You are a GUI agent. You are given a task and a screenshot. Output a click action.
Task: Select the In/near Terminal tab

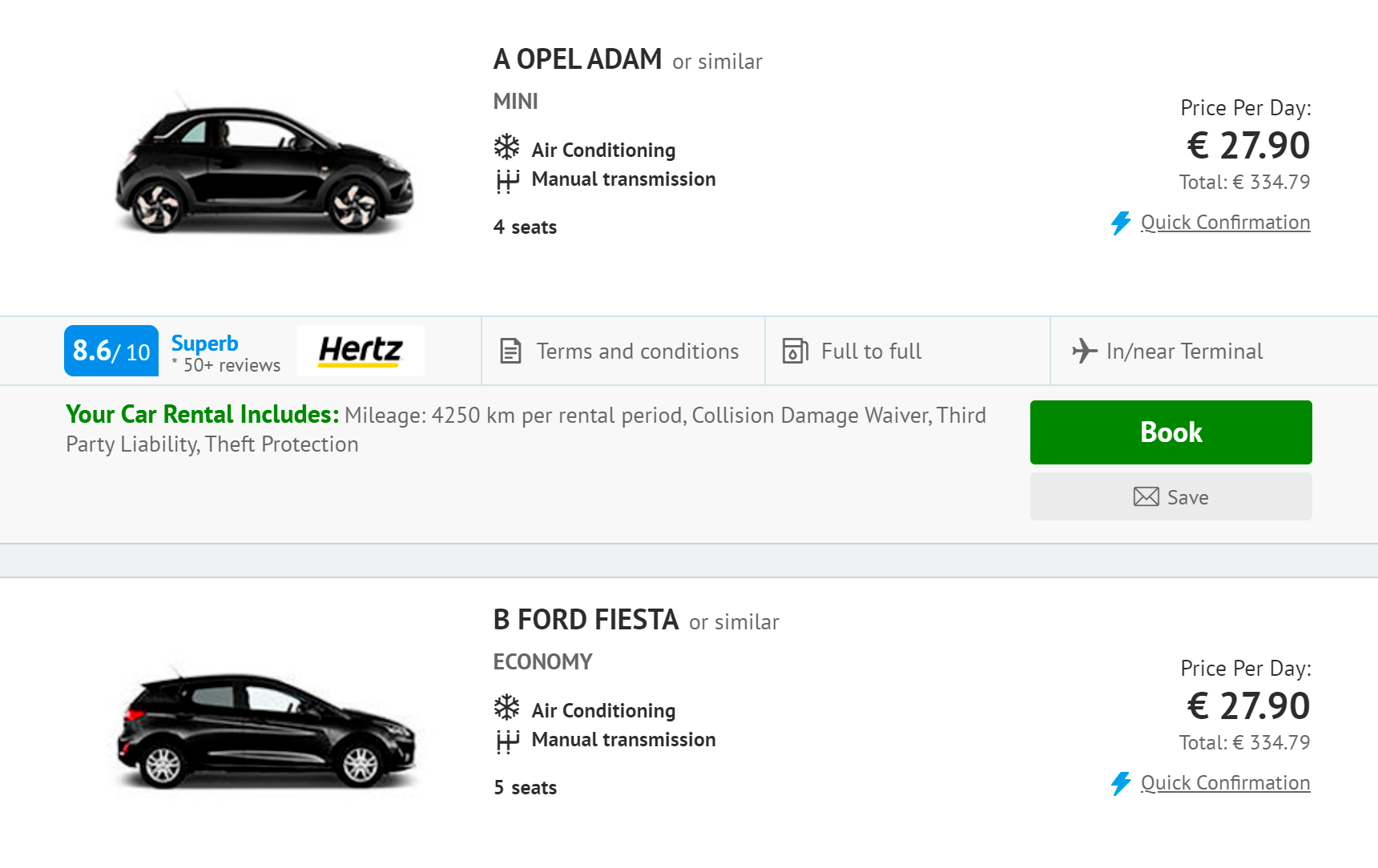pyautogui.click(x=1214, y=351)
